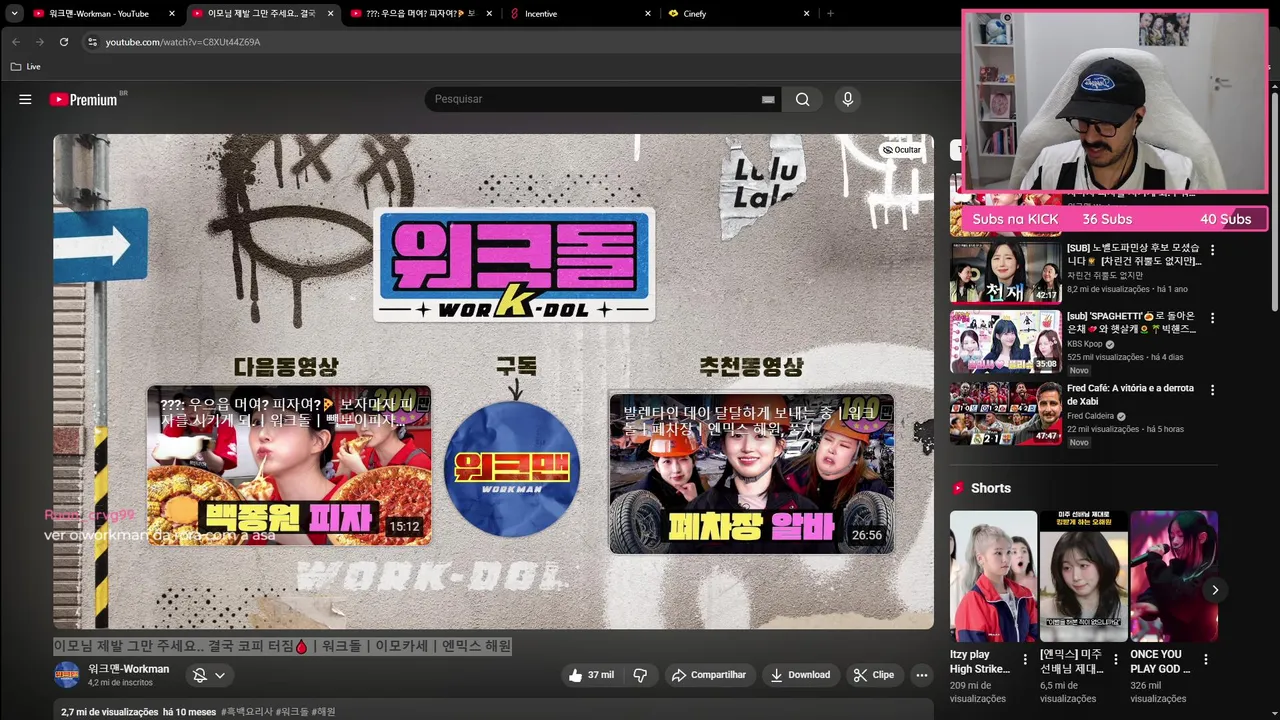The height and width of the screenshot is (720, 1280).
Task: Open the #해원 hashtag
Action: (324, 712)
